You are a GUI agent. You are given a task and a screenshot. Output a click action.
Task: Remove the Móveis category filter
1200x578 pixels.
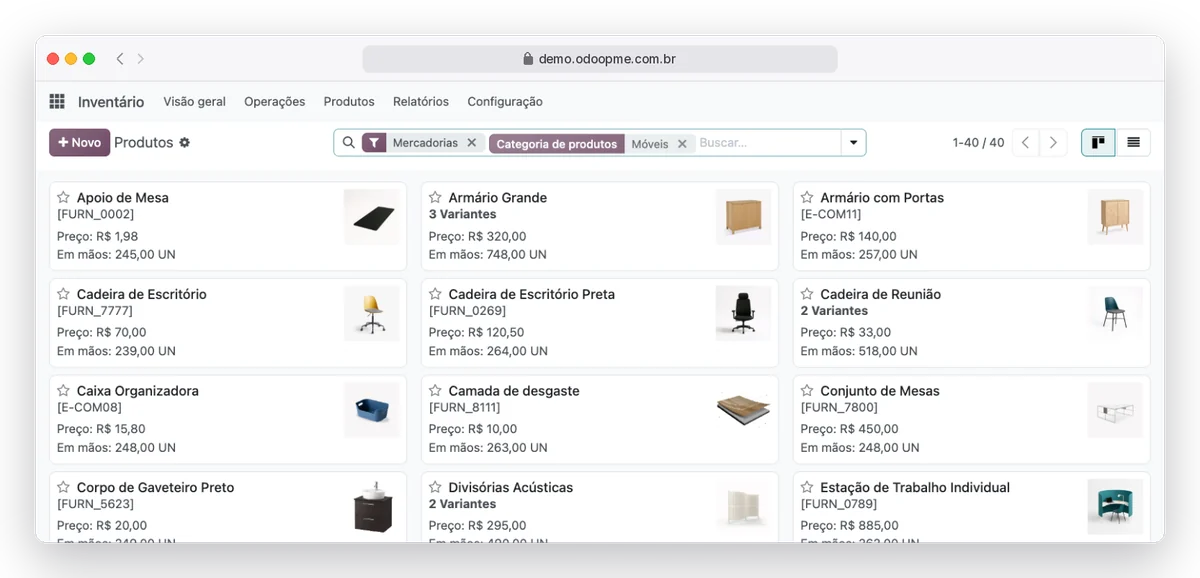pos(682,144)
